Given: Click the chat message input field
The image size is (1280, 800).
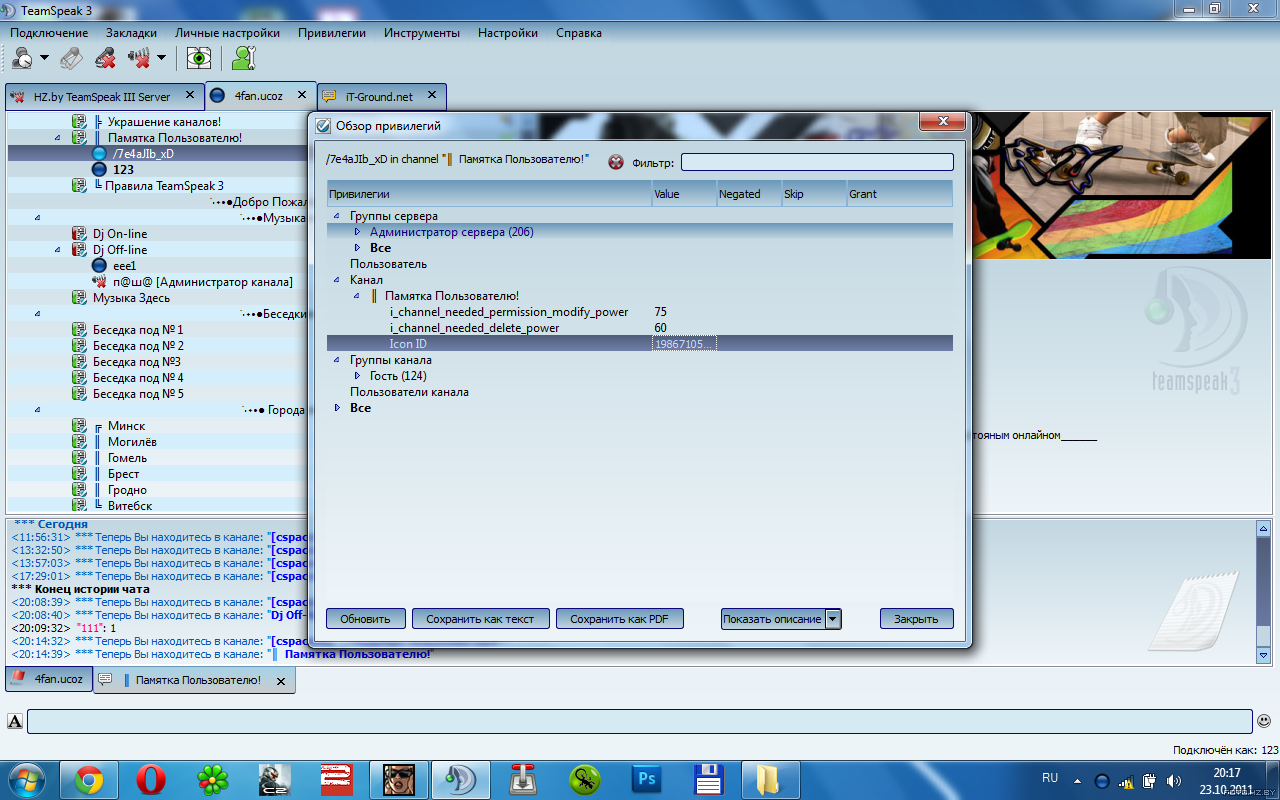Looking at the screenshot, I should click(639, 721).
